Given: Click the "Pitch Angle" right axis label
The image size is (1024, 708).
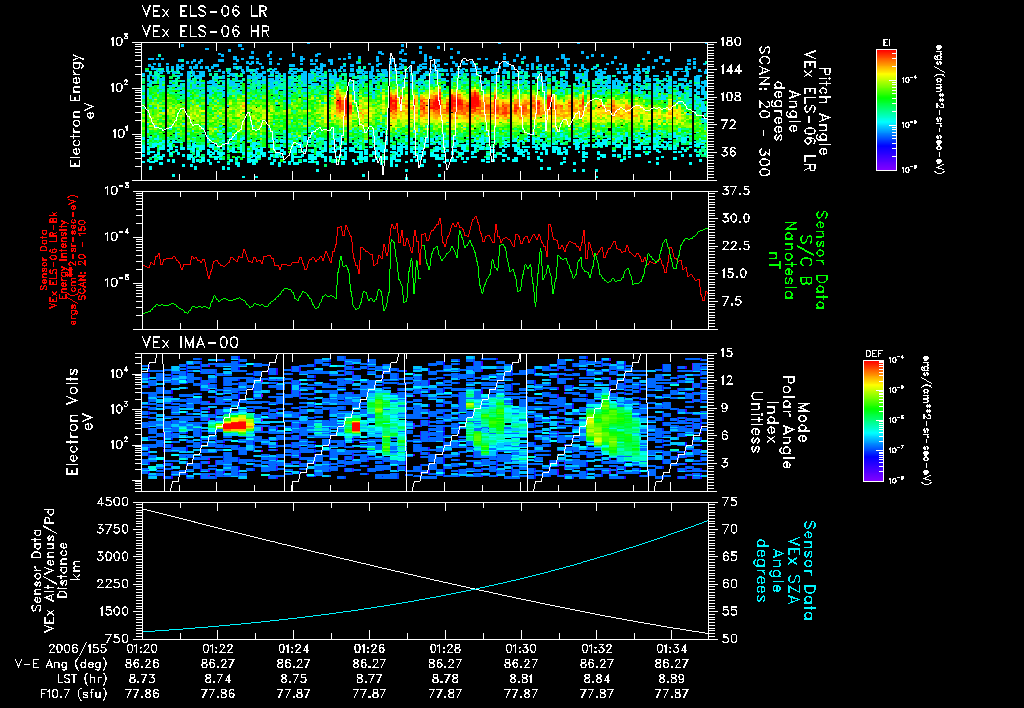Looking at the screenshot, I should pyautogui.click(x=825, y=112).
